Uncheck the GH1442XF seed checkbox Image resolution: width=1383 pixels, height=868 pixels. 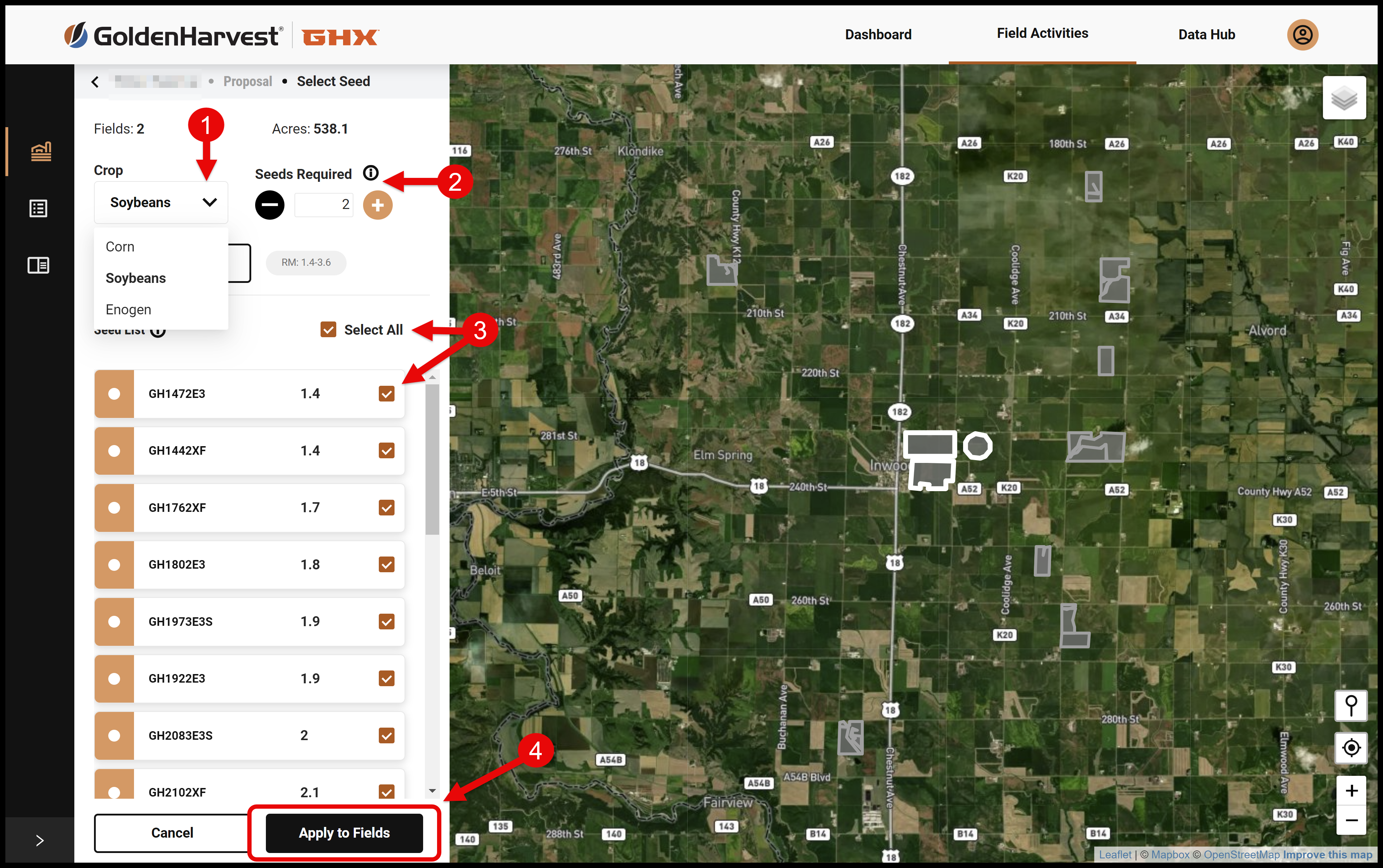coord(387,451)
